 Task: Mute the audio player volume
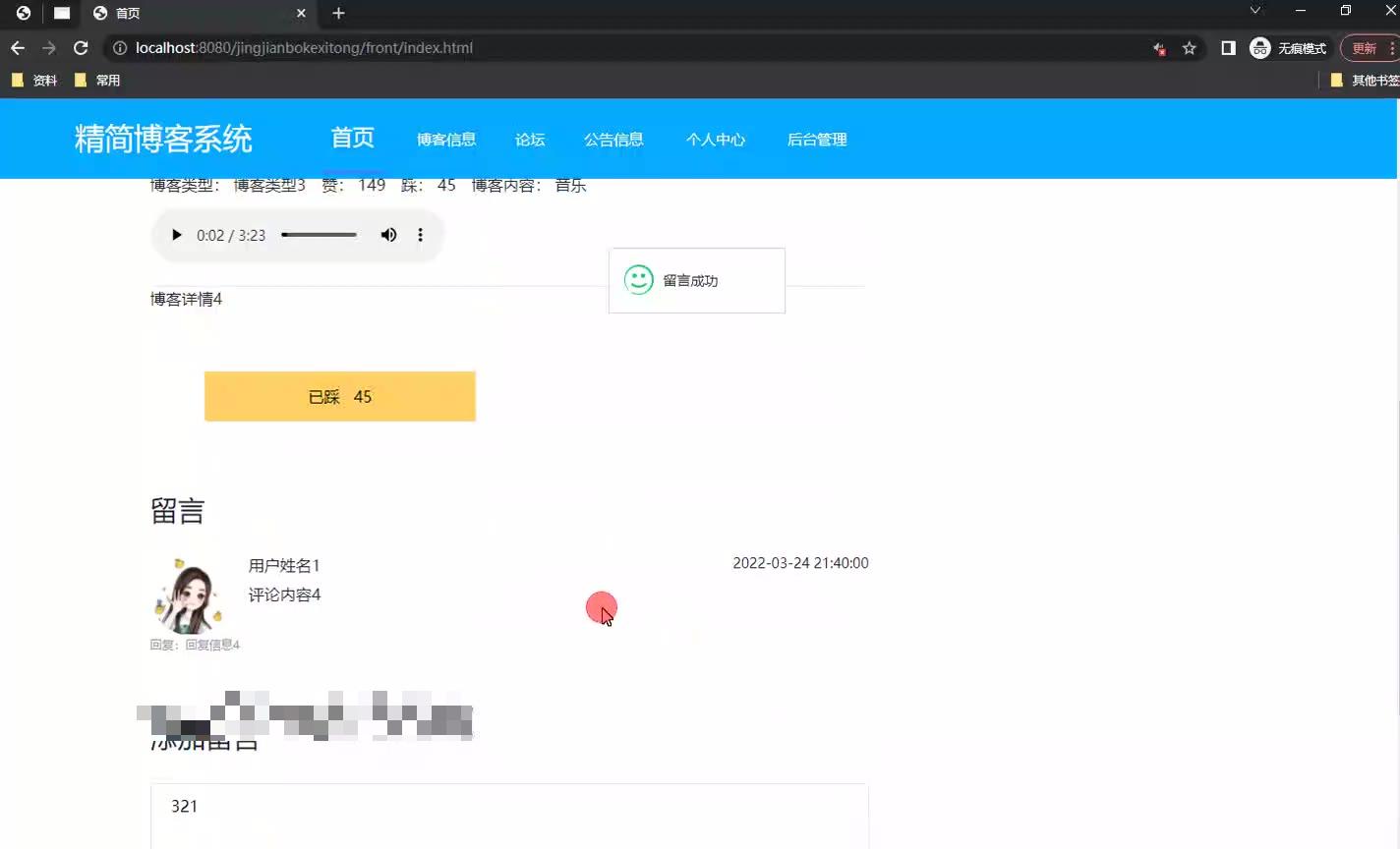[x=389, y=235]
